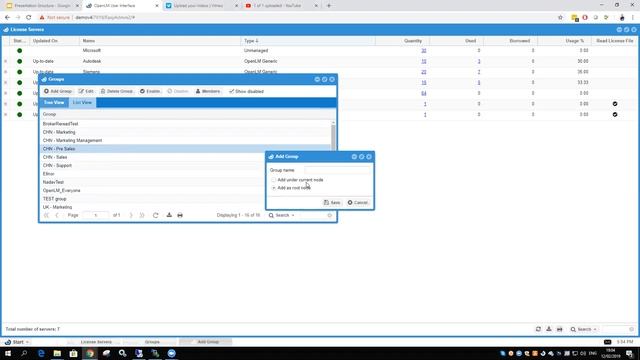The image size is (640, 360).
Task: Open Members from the Groups toolbar
Action: point(208,91)
